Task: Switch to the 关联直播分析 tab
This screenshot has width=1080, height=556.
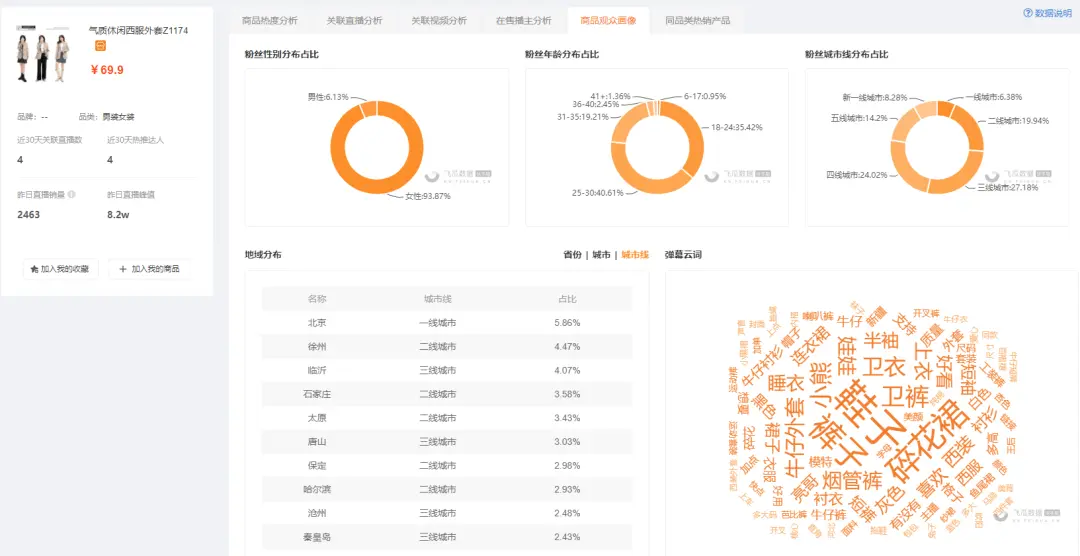Action: (x=355, y=21)
